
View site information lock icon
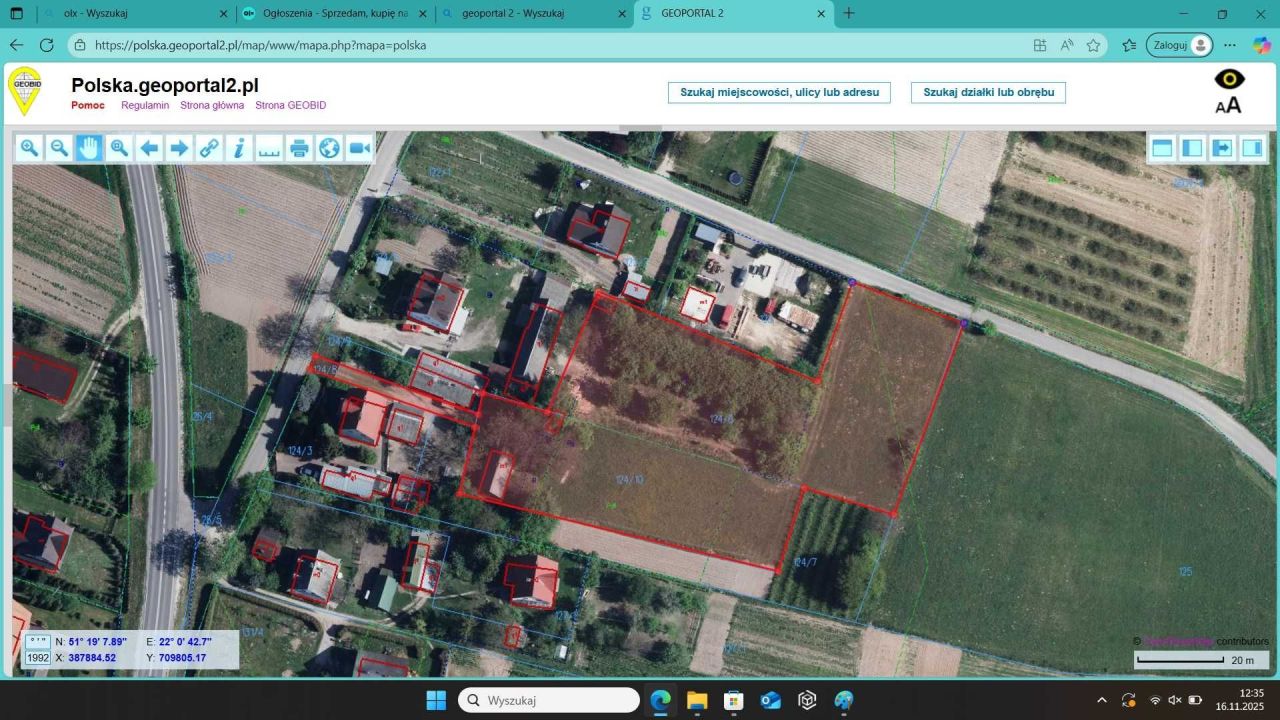pyautogui.click(x=81, y=45)
